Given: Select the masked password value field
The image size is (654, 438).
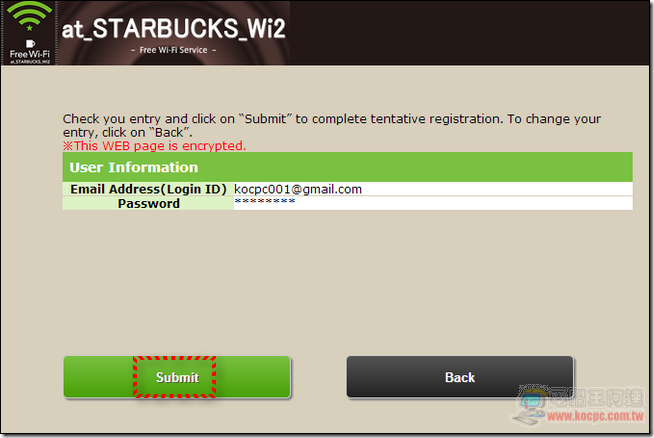Looking at the screenshot, I should (x=433, y=203).
